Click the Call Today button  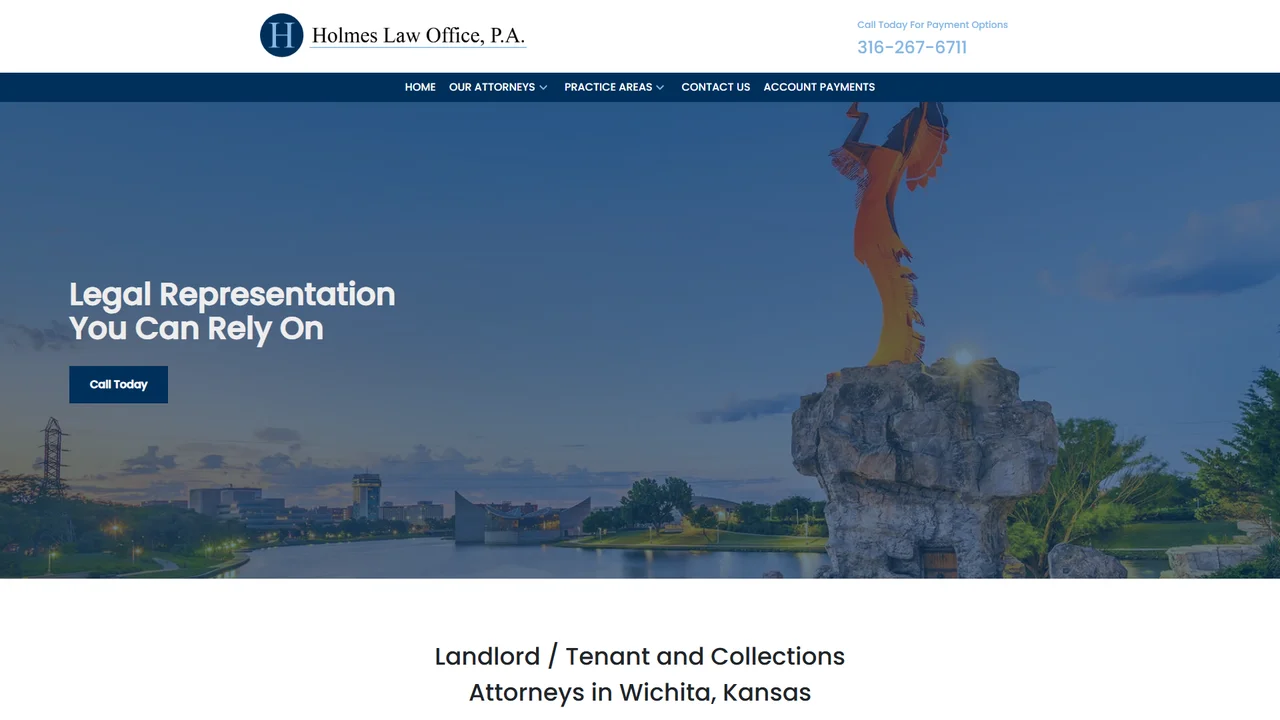click(118, 384)
